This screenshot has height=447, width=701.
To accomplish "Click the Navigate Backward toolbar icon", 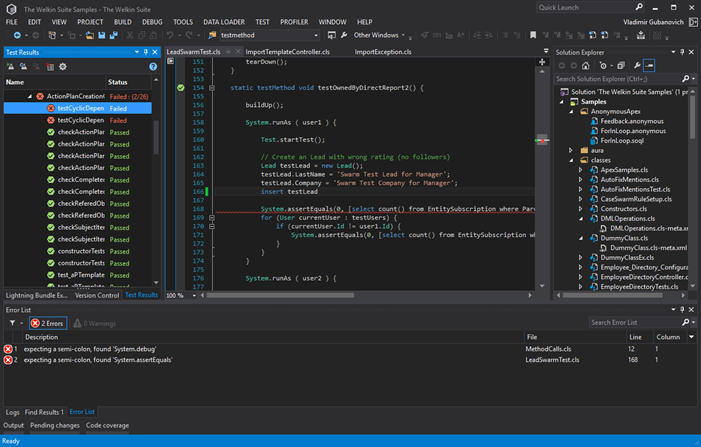I will coord(17,35).
